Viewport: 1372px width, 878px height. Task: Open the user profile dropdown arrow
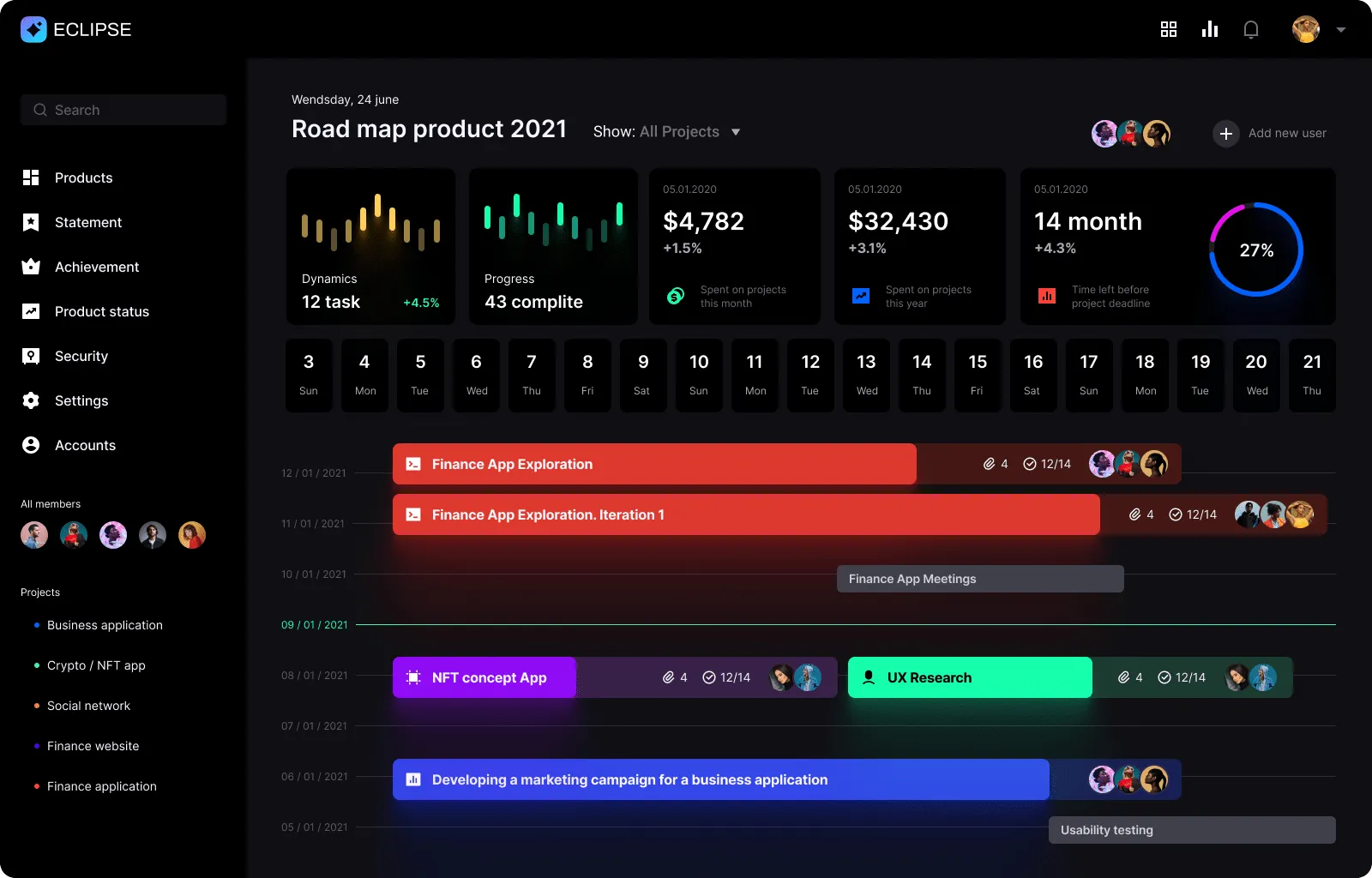[x=1341, y=30]
